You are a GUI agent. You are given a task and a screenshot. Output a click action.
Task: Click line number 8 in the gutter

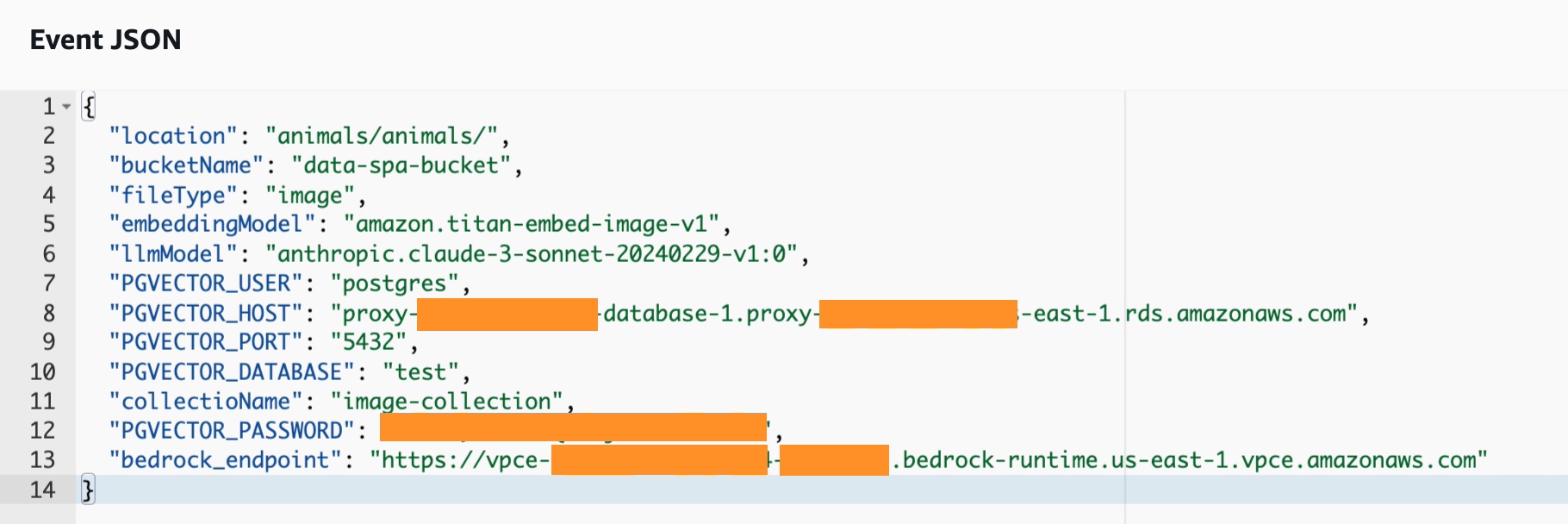(49, 314)
